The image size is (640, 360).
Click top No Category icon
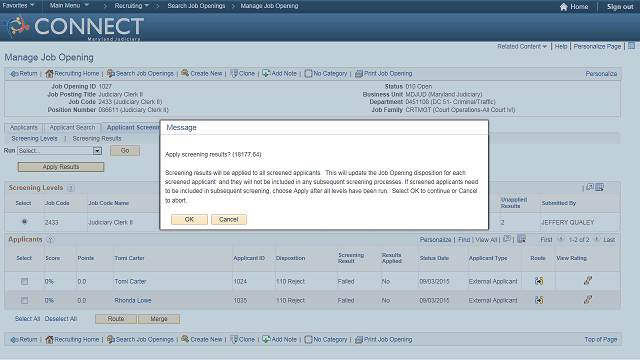308,73
